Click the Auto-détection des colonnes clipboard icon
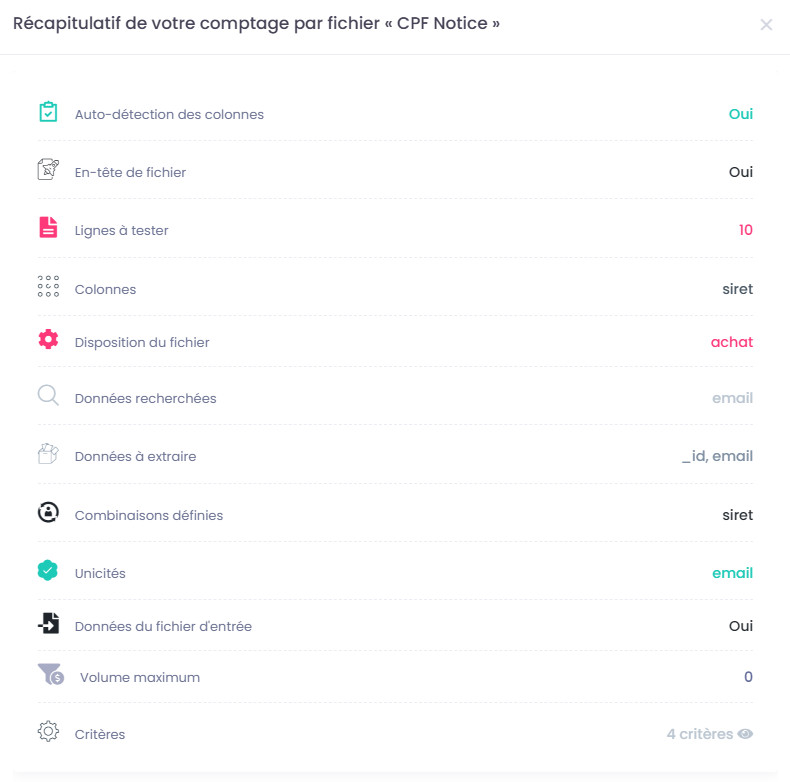Image resolution: width=790 pixels, height=782 pixels. click(x=48, y=113)
